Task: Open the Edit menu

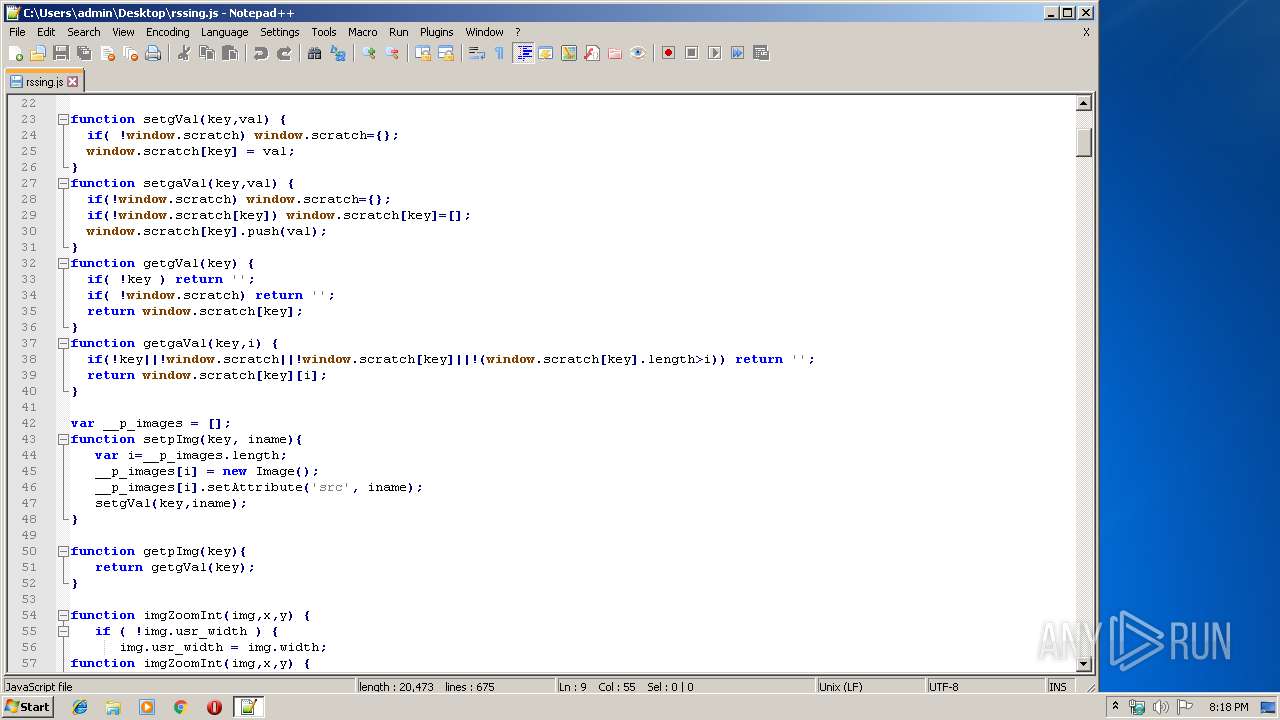Action: click(x=46, y=32)
